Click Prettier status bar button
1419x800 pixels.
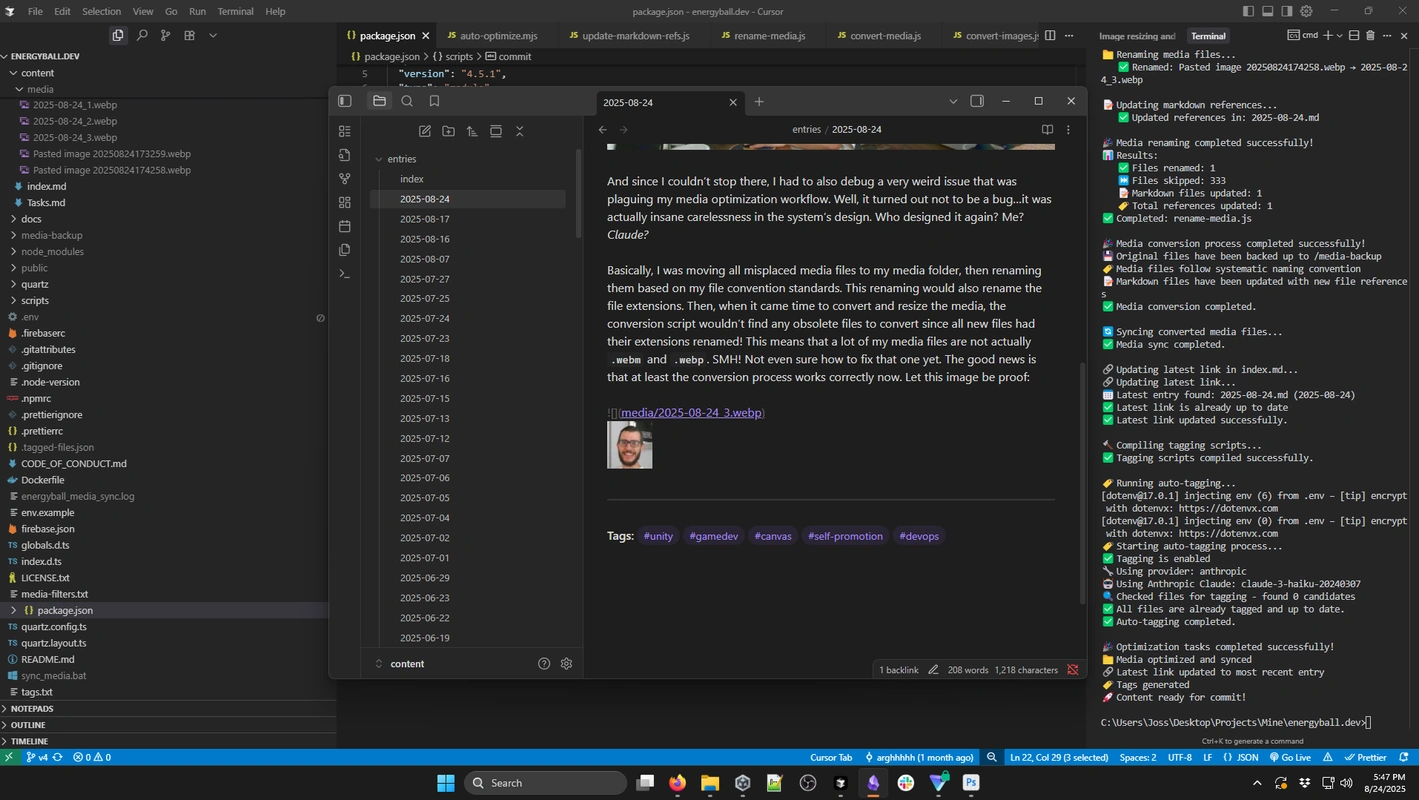[1365, 758]
